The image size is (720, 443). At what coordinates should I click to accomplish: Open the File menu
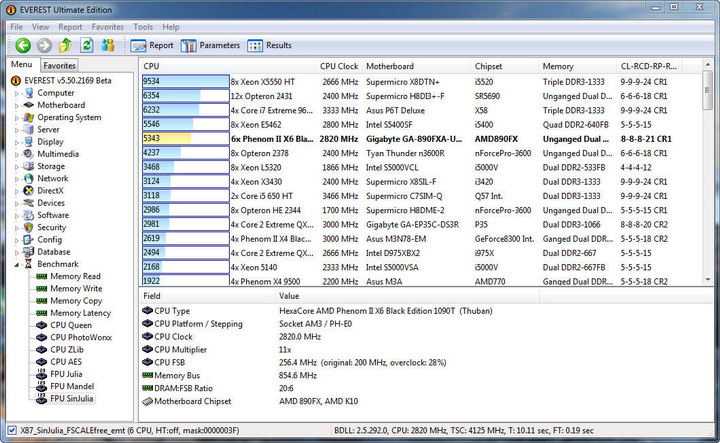[x=17, y=27]
